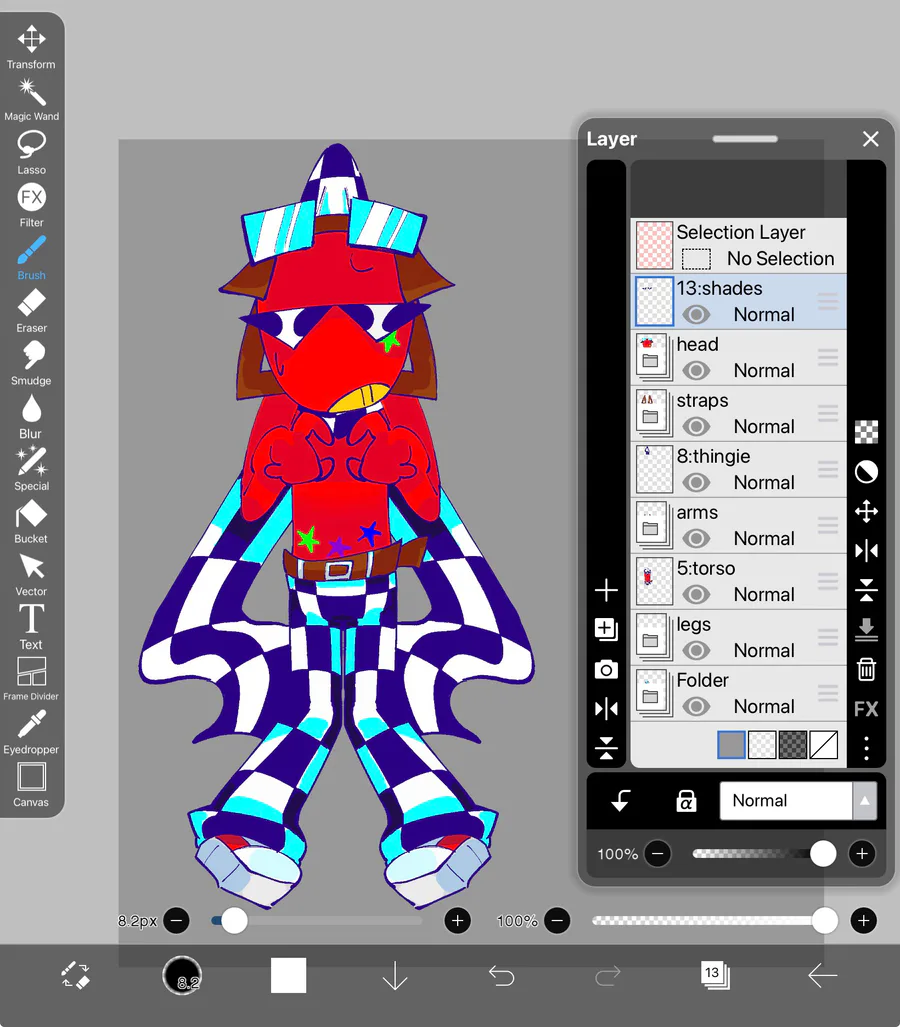Select the Text tool

[x=31, y=627]
